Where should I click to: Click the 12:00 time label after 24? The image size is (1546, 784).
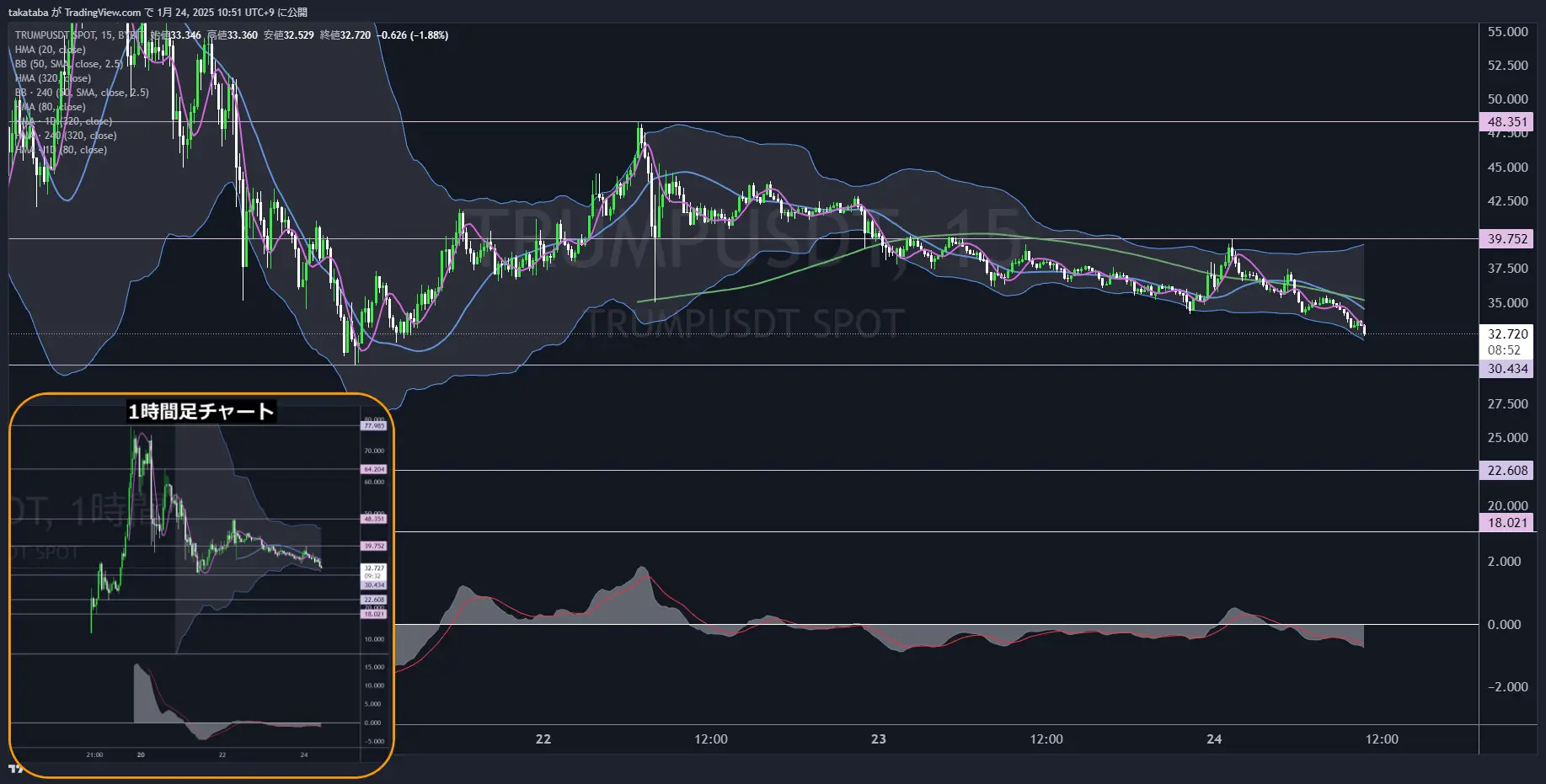pos(1382,739)
